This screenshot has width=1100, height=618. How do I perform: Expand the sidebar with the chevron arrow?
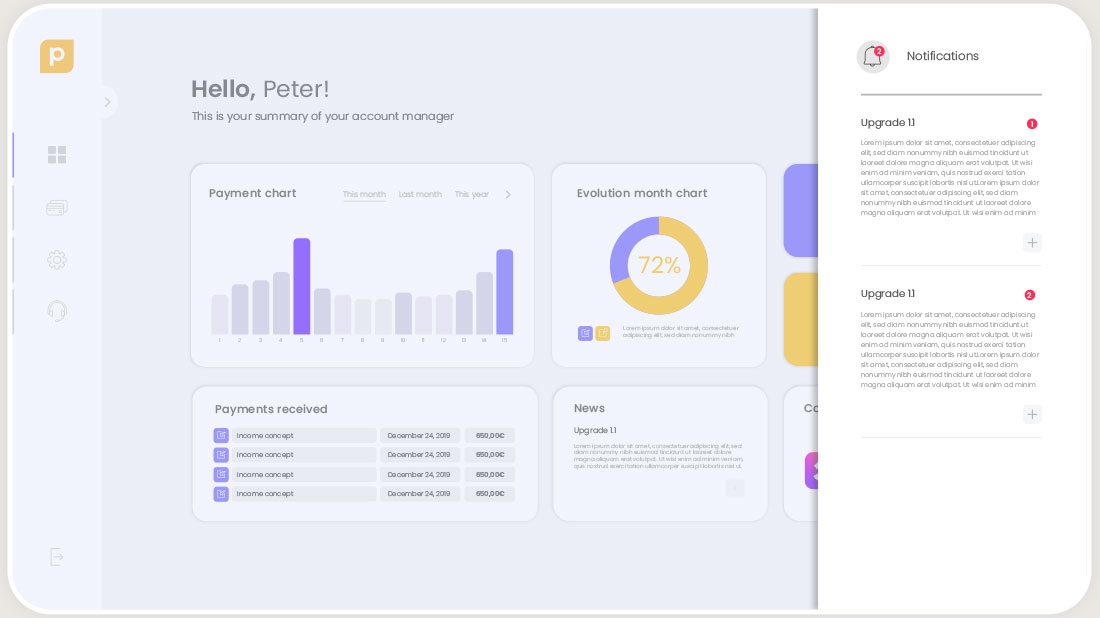pos(107,102)
